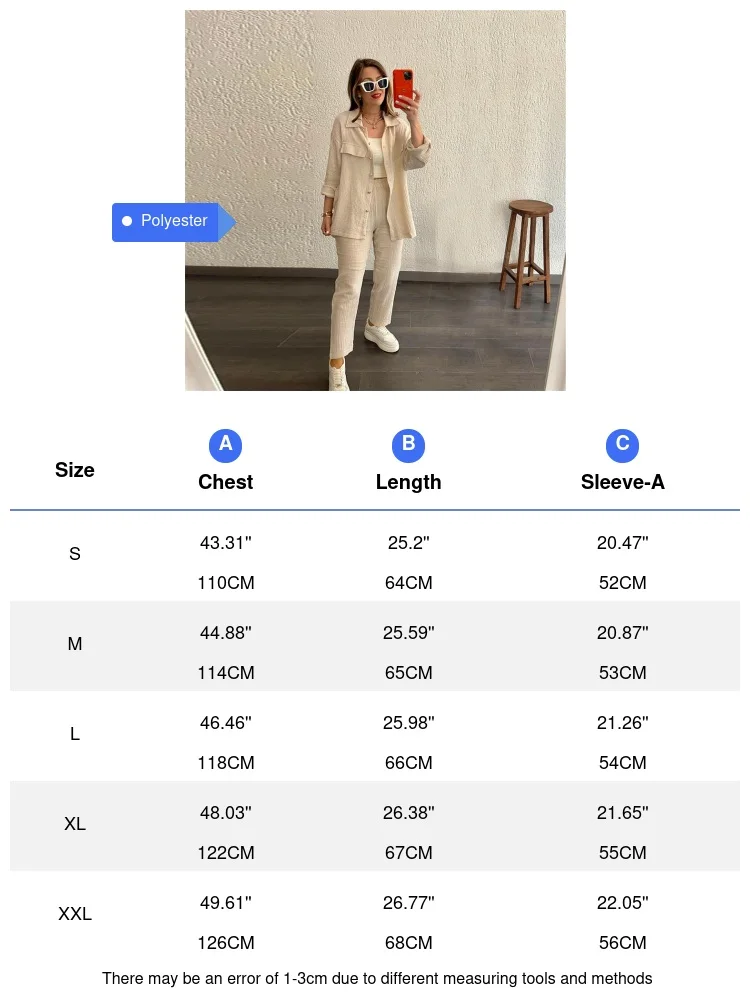Click the white dot on Polyester tag
The height and width of the screenshot is (1000, 750).
point(127,221)
